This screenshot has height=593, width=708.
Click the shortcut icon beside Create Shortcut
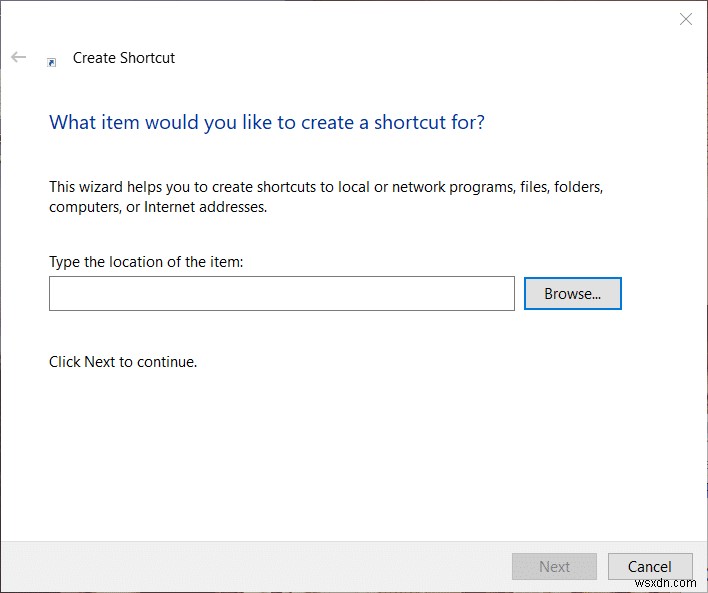[x=52, y=61]
